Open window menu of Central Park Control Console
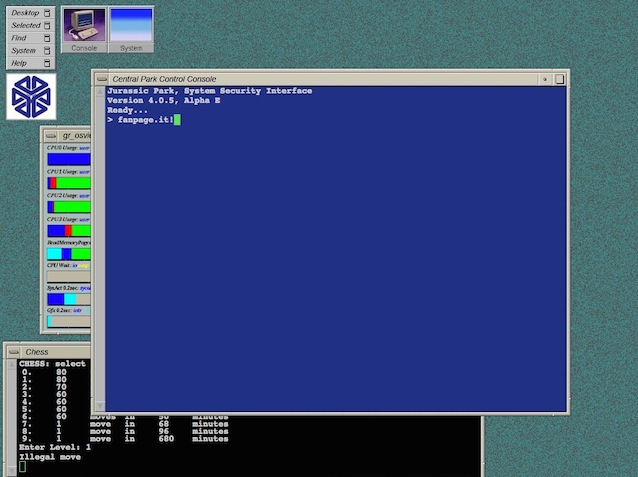 (x=102, y=79)
